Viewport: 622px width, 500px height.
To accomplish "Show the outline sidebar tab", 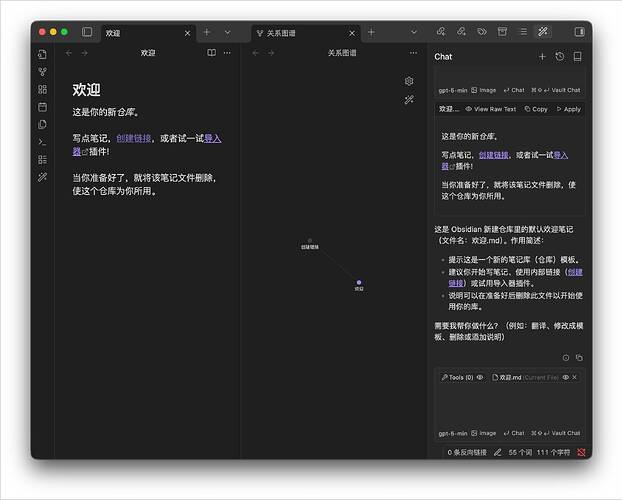I will (x=524, y=32).
